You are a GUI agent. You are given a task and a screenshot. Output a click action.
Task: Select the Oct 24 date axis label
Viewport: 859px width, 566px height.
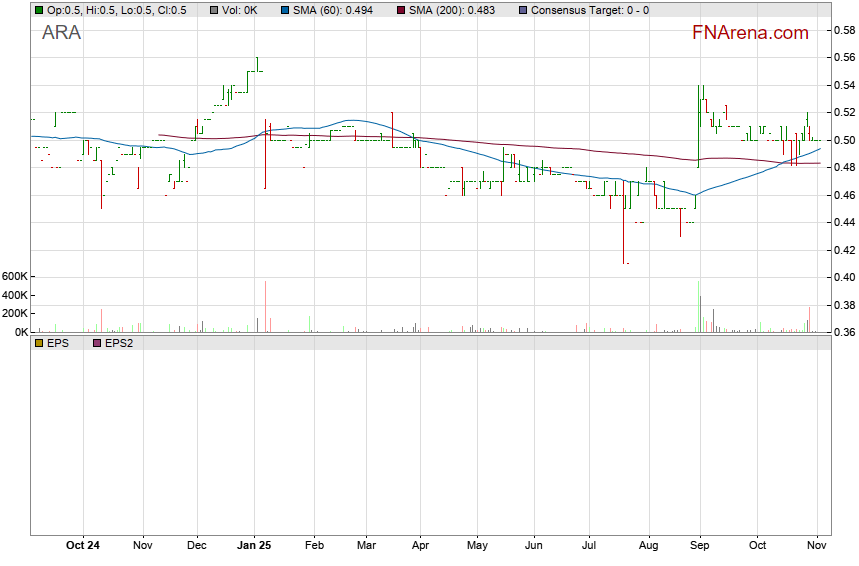[83, 546]
